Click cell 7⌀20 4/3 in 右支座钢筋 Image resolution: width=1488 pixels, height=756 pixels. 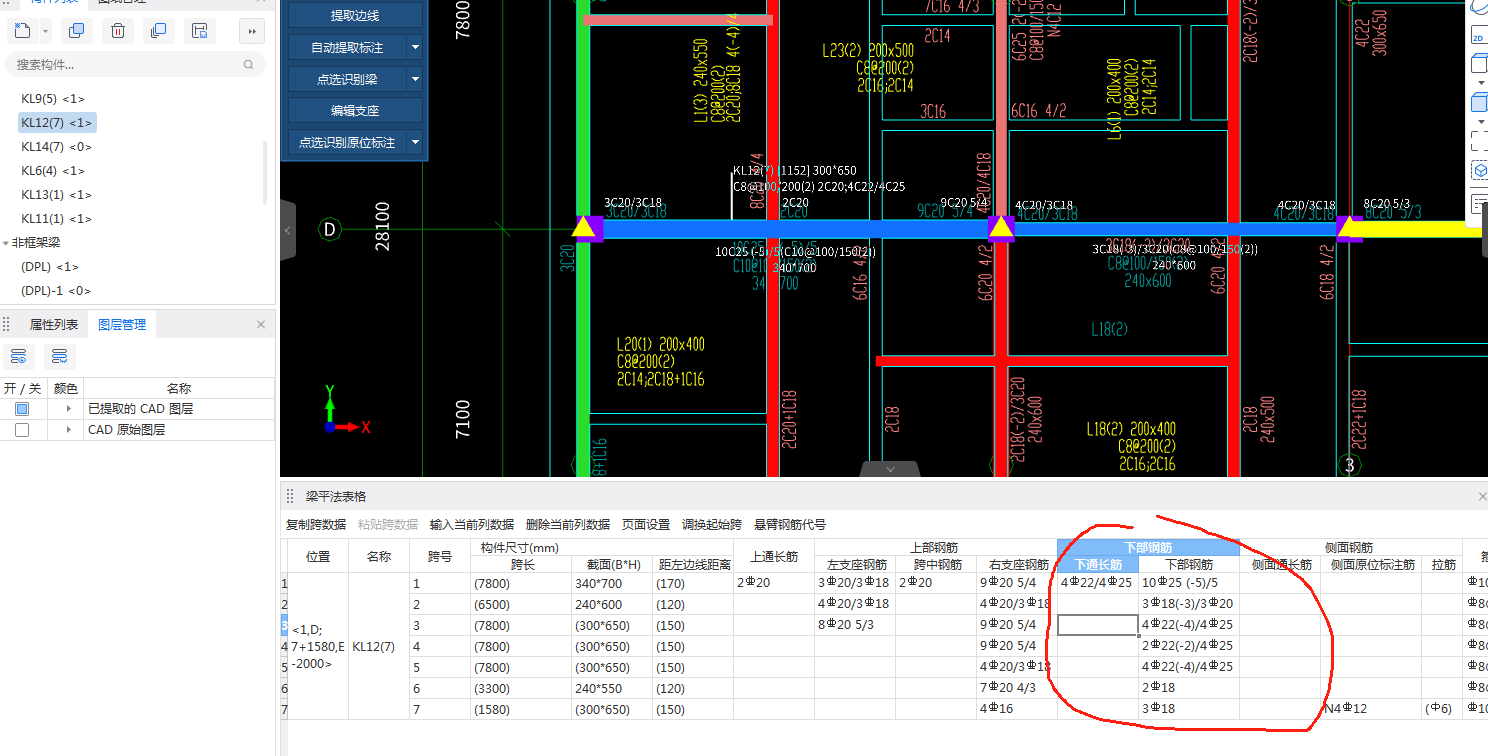[1017, 688]
